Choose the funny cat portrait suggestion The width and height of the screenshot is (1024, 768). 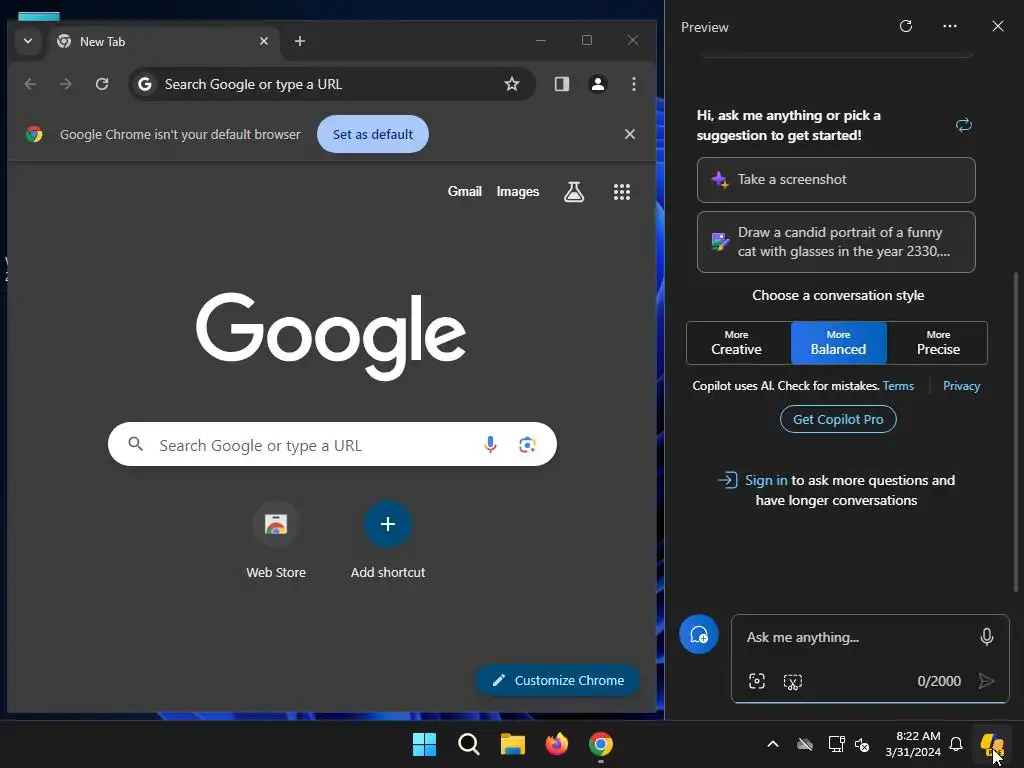[836, 242]
